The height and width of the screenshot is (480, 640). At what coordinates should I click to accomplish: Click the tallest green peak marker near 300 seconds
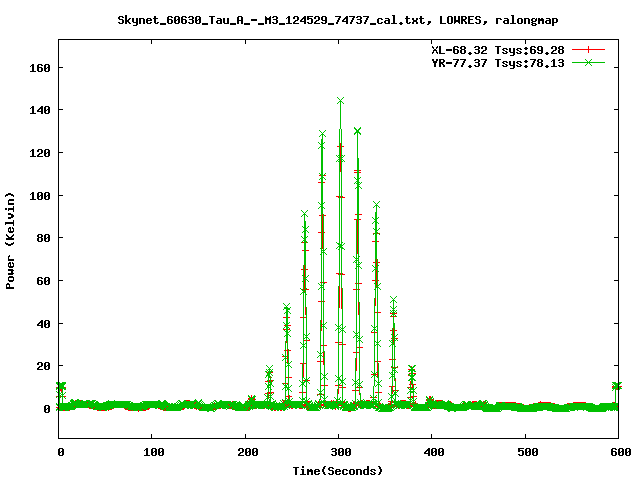341,101
